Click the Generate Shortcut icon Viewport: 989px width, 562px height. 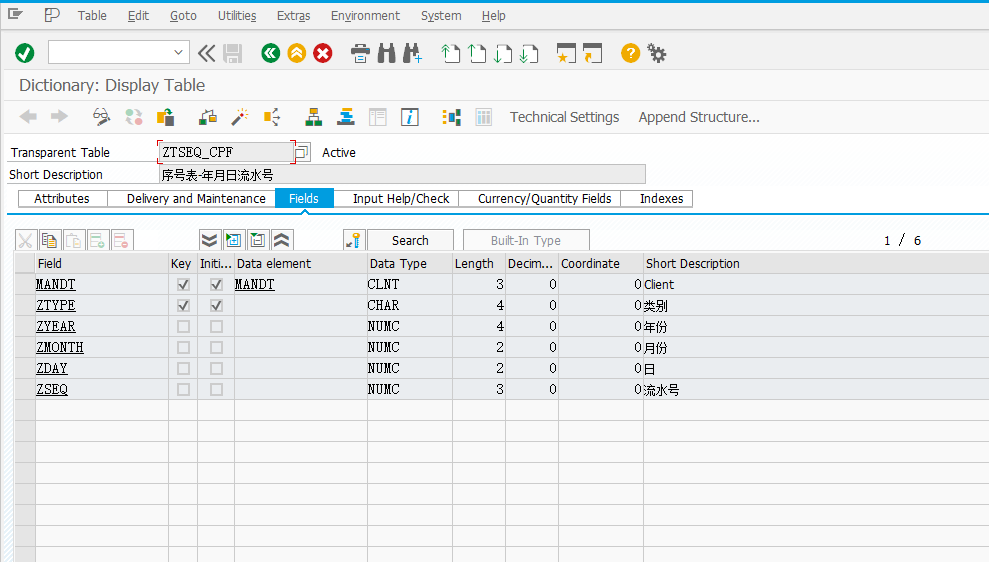point(593,54)
